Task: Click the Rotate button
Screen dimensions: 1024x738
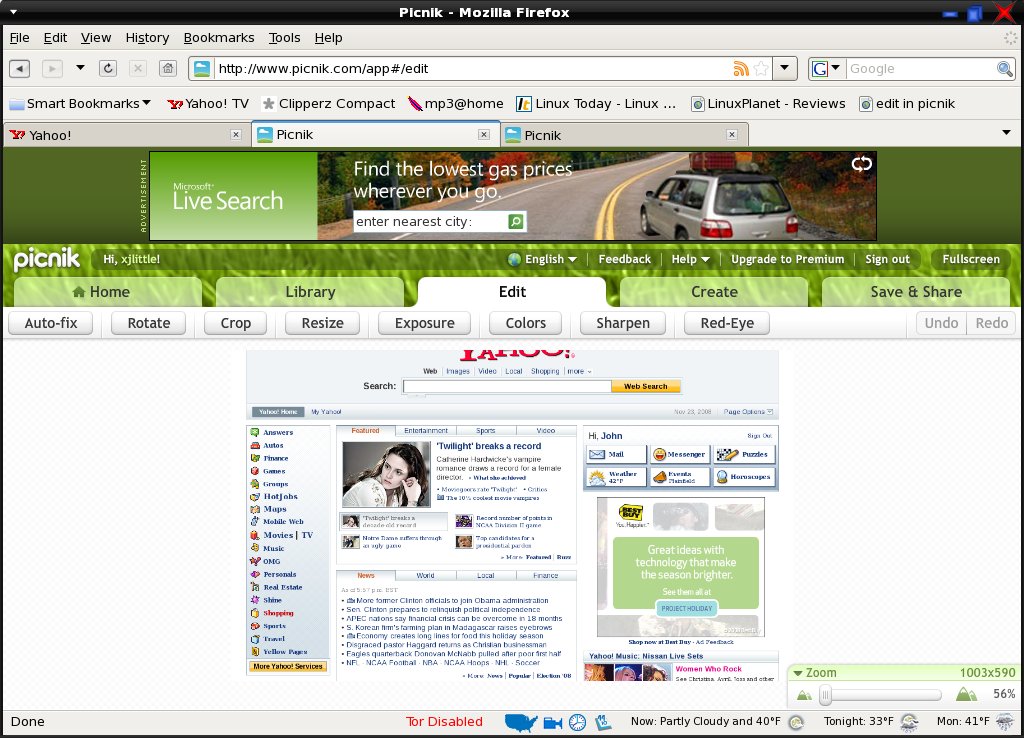Action: click(149, 323)
